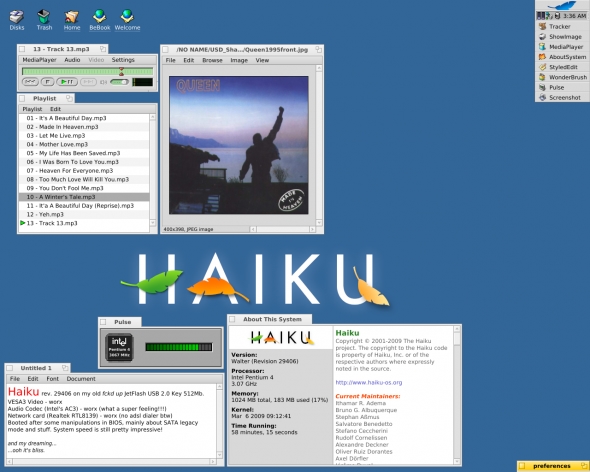Select '05 - My Life Has Been Saved.mp3'
590x472 pixels.
[x=84, y=153]
